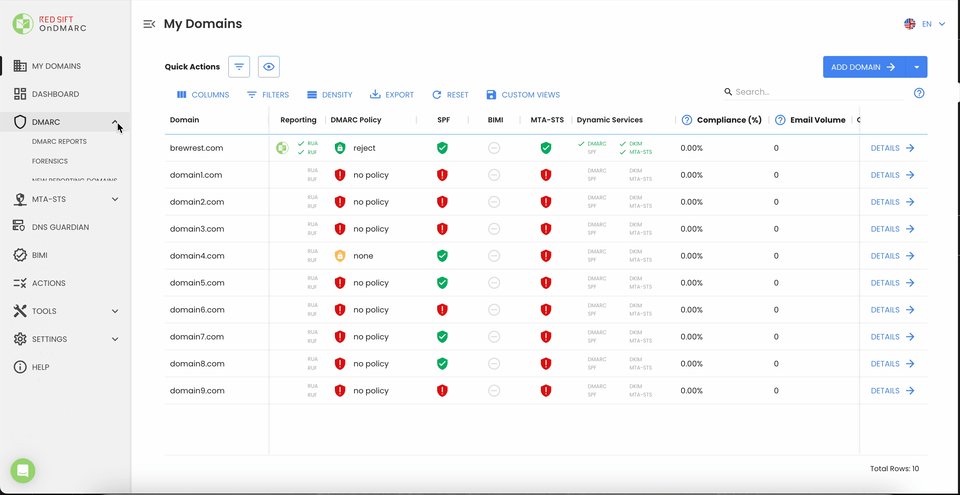Click the ADD DOMAIN button
This screenshot has height=495, width=960.
[863, 67]
